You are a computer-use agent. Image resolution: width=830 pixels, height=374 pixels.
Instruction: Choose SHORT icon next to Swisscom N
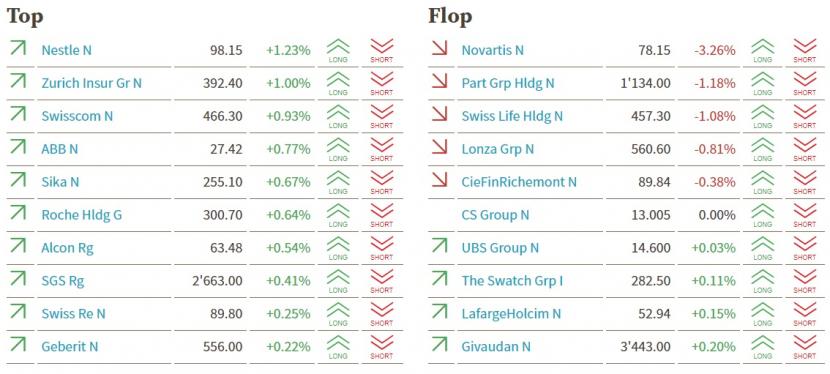click(x=382, y=116)
